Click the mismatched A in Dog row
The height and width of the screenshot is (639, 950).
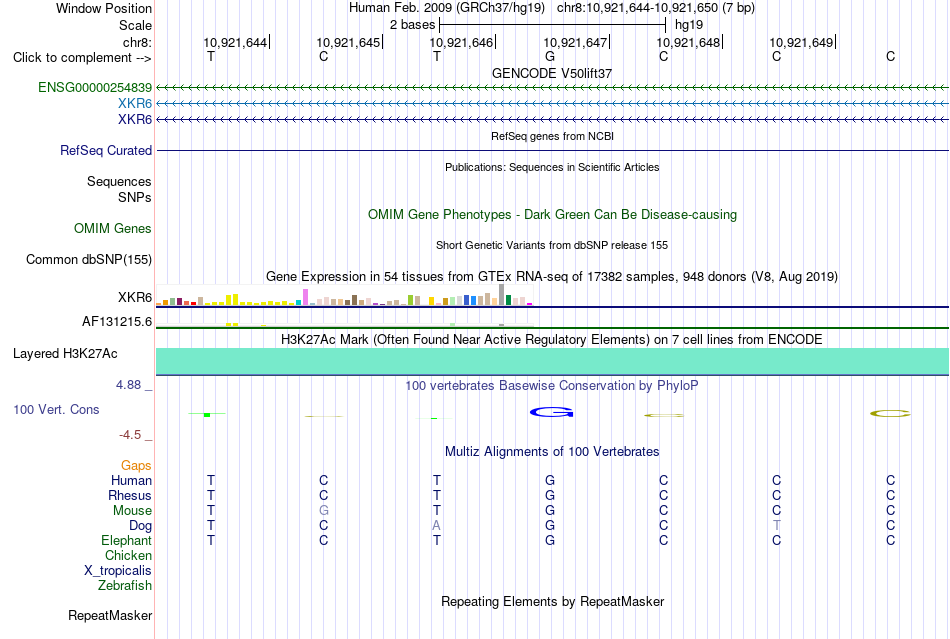tap(436, 526)
